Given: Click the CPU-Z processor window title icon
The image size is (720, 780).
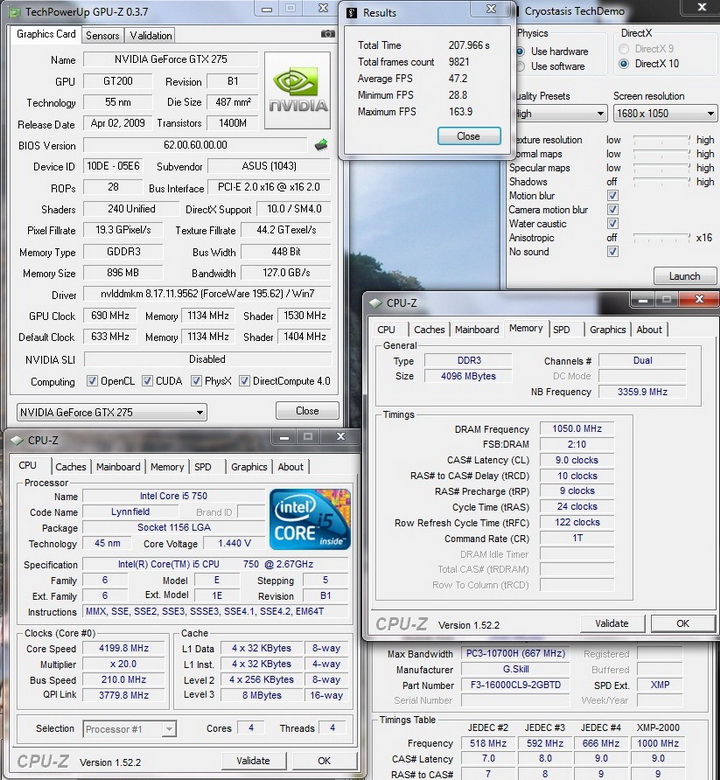Looking at the screenshot, I should [x=17, y=440].
